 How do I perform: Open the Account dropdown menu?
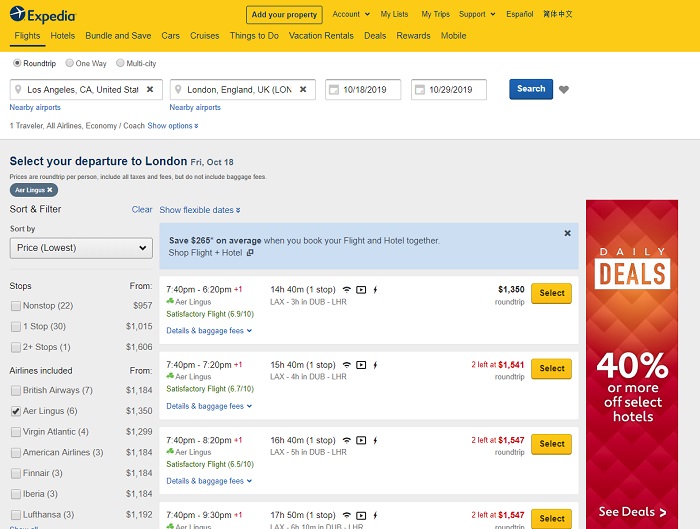click(x=351, y=14)
